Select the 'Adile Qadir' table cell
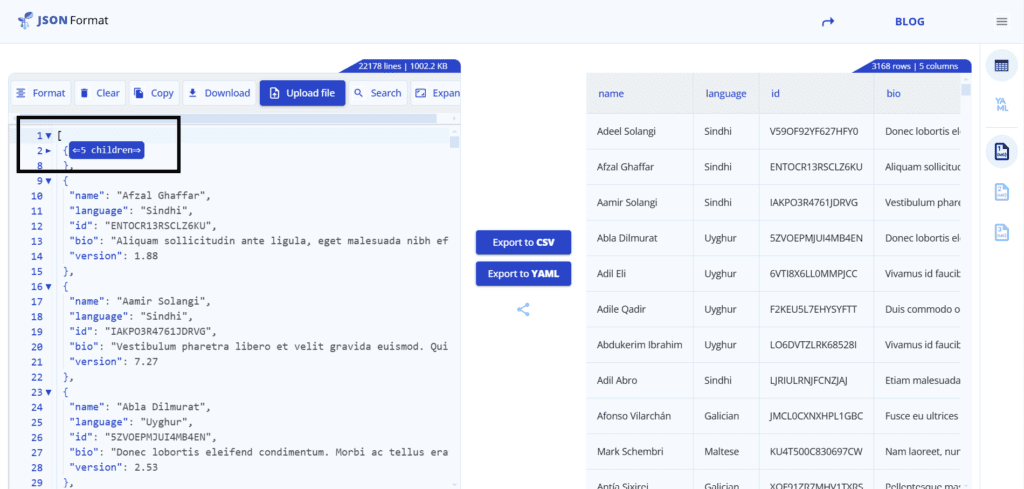1024x489 pixels. (x=639, y=309)
